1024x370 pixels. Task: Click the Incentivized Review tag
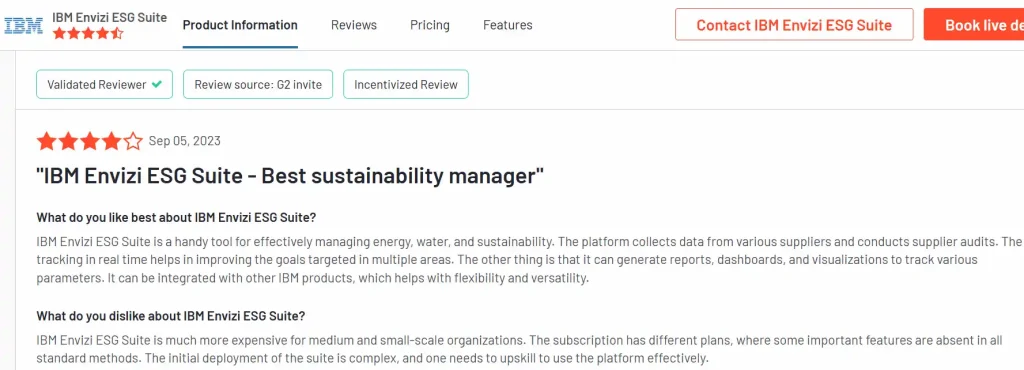click(x=406, y=84)
